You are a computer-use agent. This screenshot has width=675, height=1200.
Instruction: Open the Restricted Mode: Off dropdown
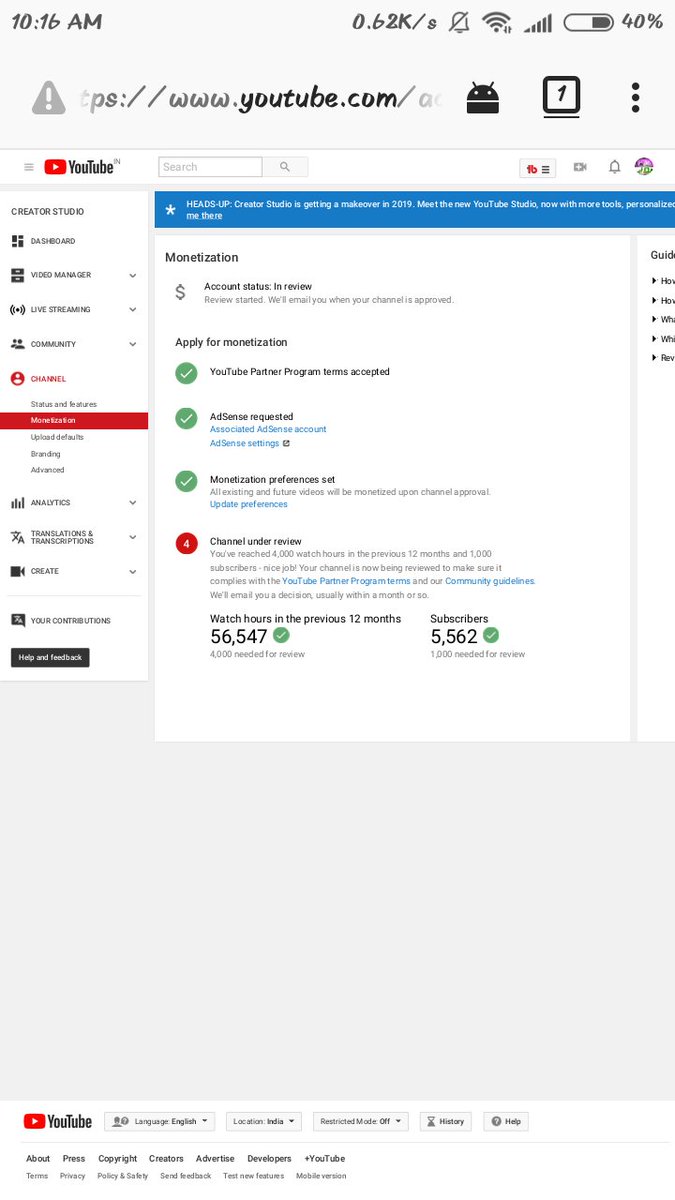pos(360,1122)
